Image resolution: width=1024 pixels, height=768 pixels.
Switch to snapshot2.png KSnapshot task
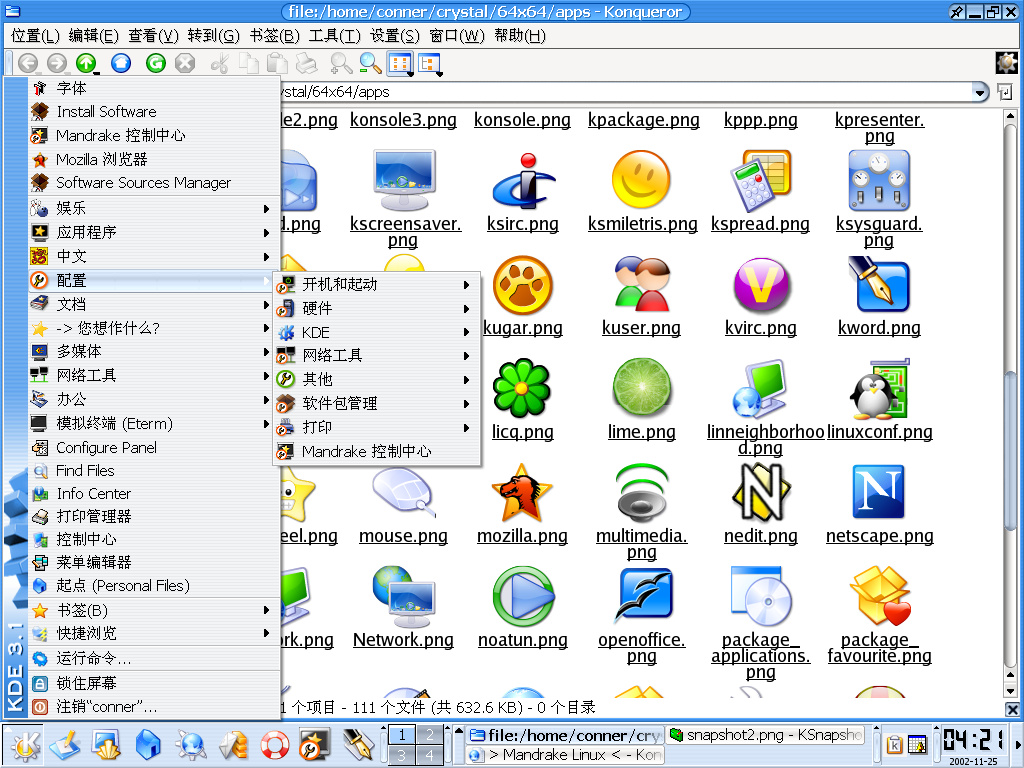tap(767, 735)
